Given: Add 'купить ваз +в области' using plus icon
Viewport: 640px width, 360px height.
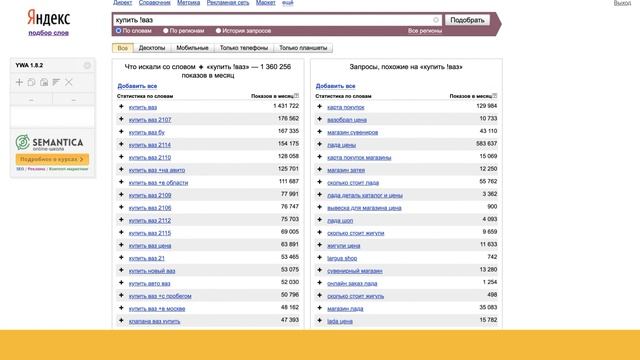Looking at the screenshot, I should (121, 182).
